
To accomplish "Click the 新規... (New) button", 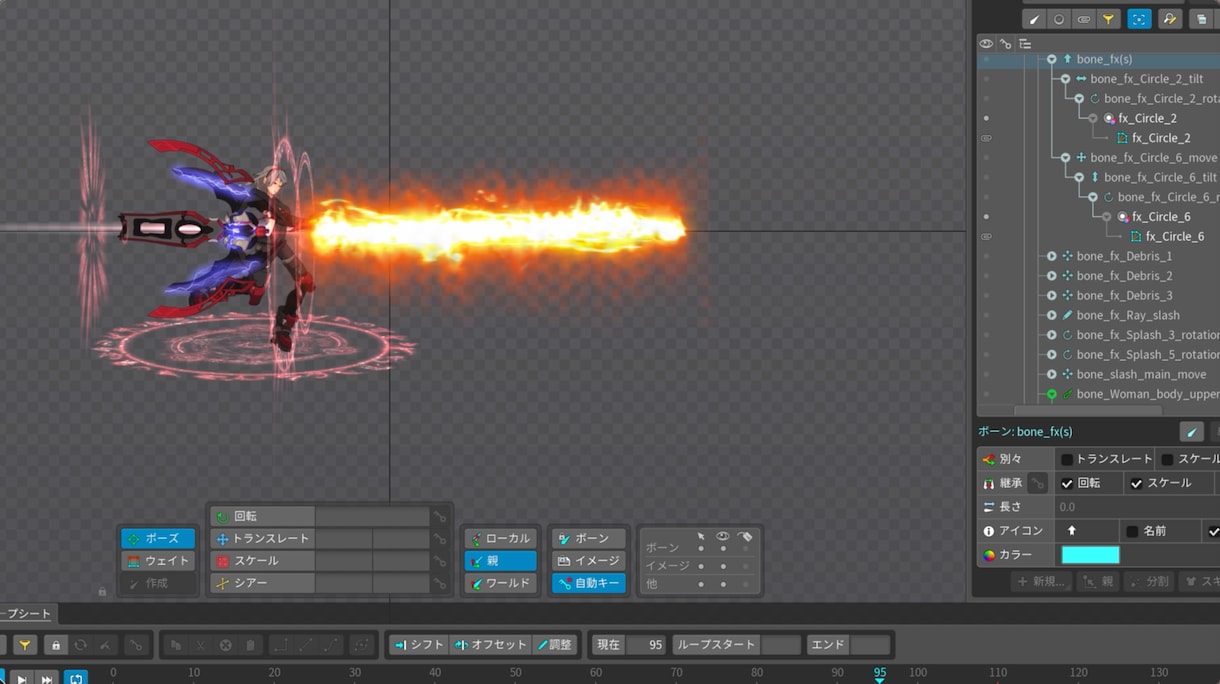I will click(x=1042, y=581).
